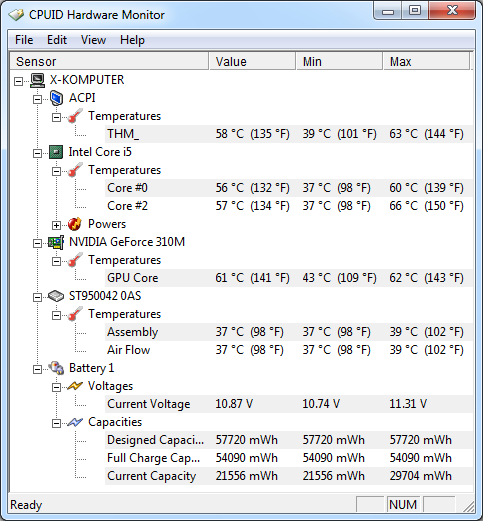Click the ST950042 0AS hard drive icon
This screenshot has height=521, width=483.
[x=56, y=296]
